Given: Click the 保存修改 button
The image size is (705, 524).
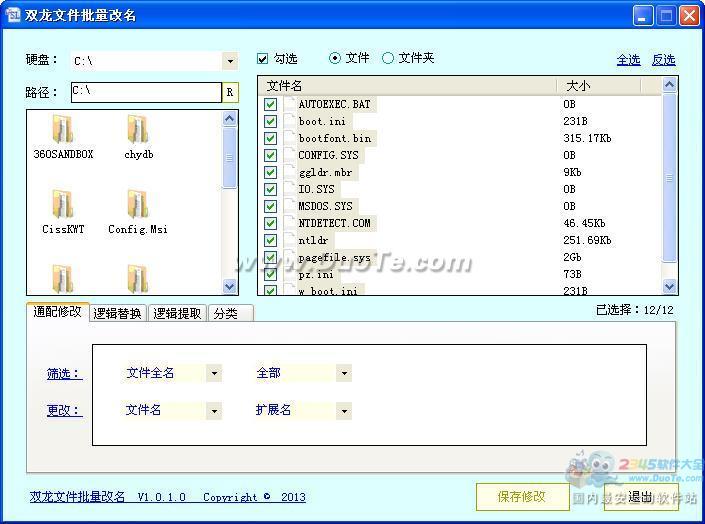Looking at the screenshot, I should (x=520, y=496).
